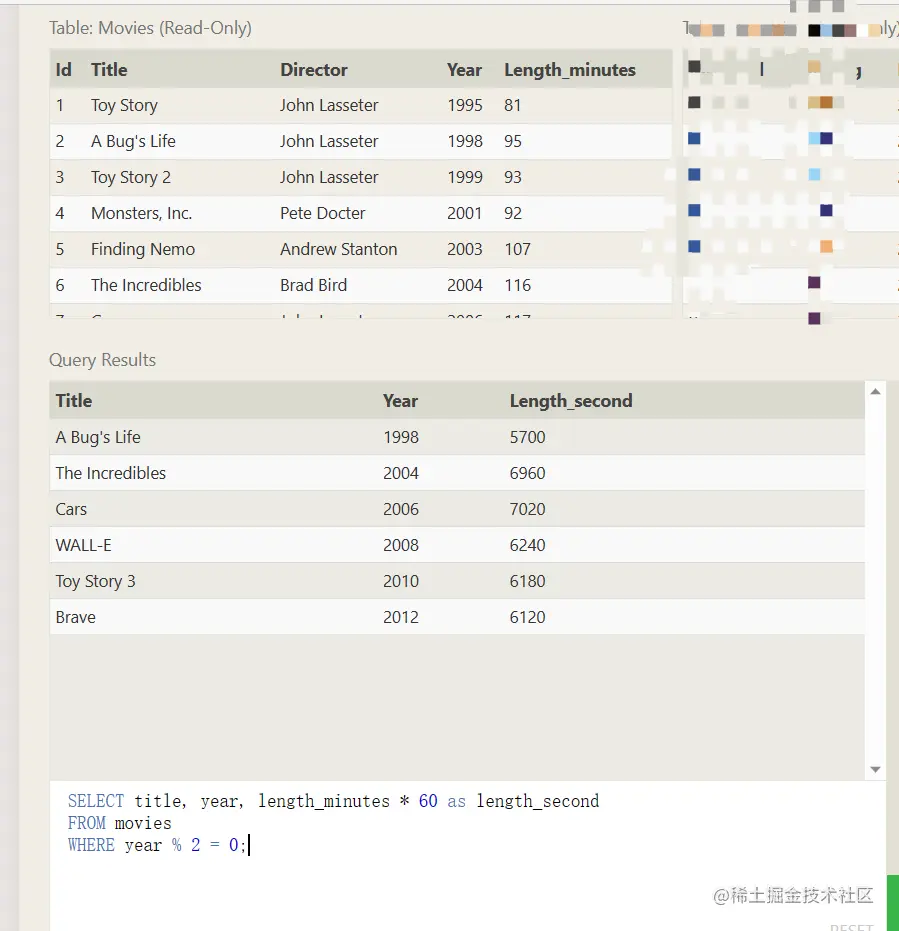Click the 'Brave' result row title

[x=75, y=618]
